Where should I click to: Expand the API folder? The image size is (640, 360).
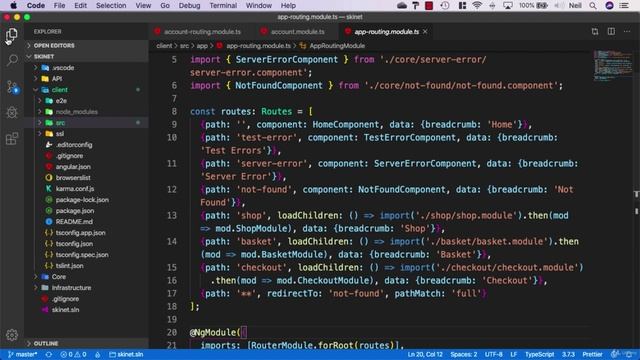pyautogui.click(x=57, y=79)
